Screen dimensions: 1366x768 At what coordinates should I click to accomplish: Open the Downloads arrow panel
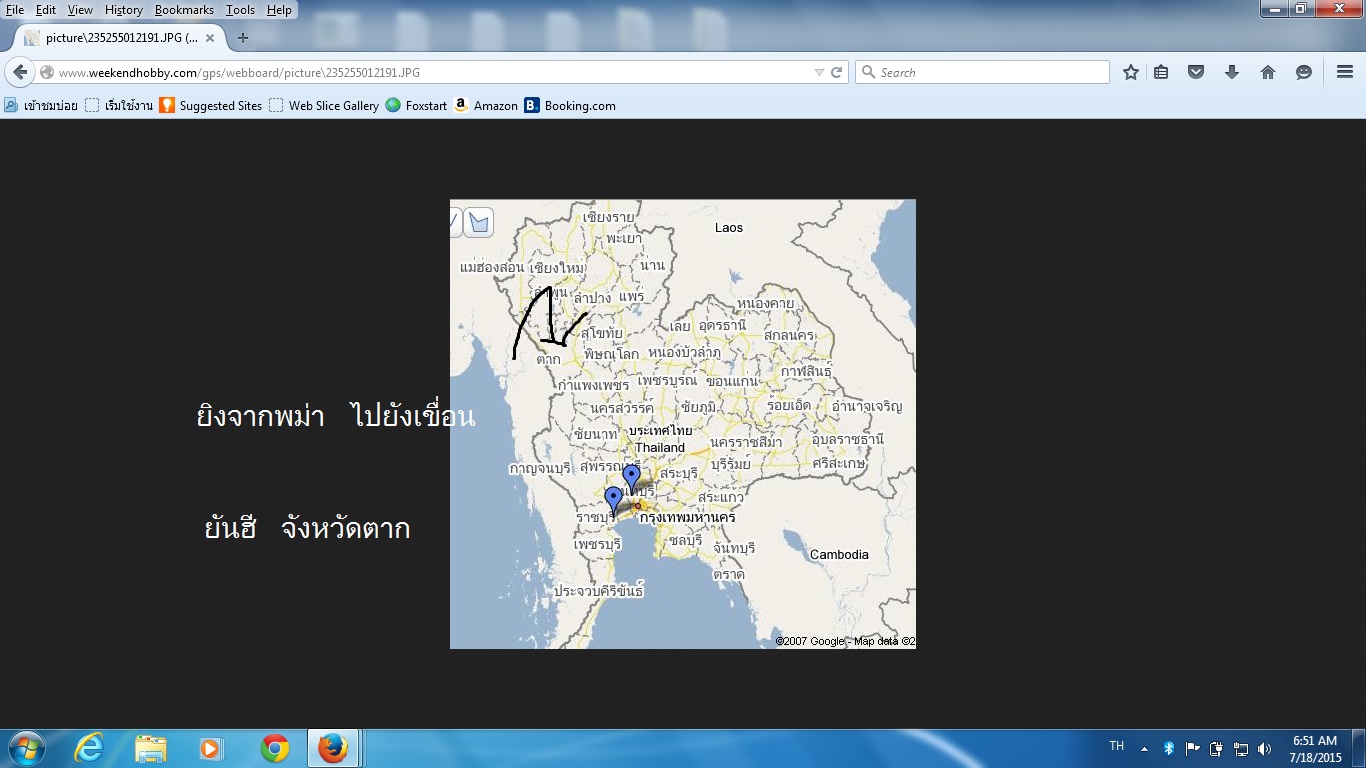[x=1231, y=72]
